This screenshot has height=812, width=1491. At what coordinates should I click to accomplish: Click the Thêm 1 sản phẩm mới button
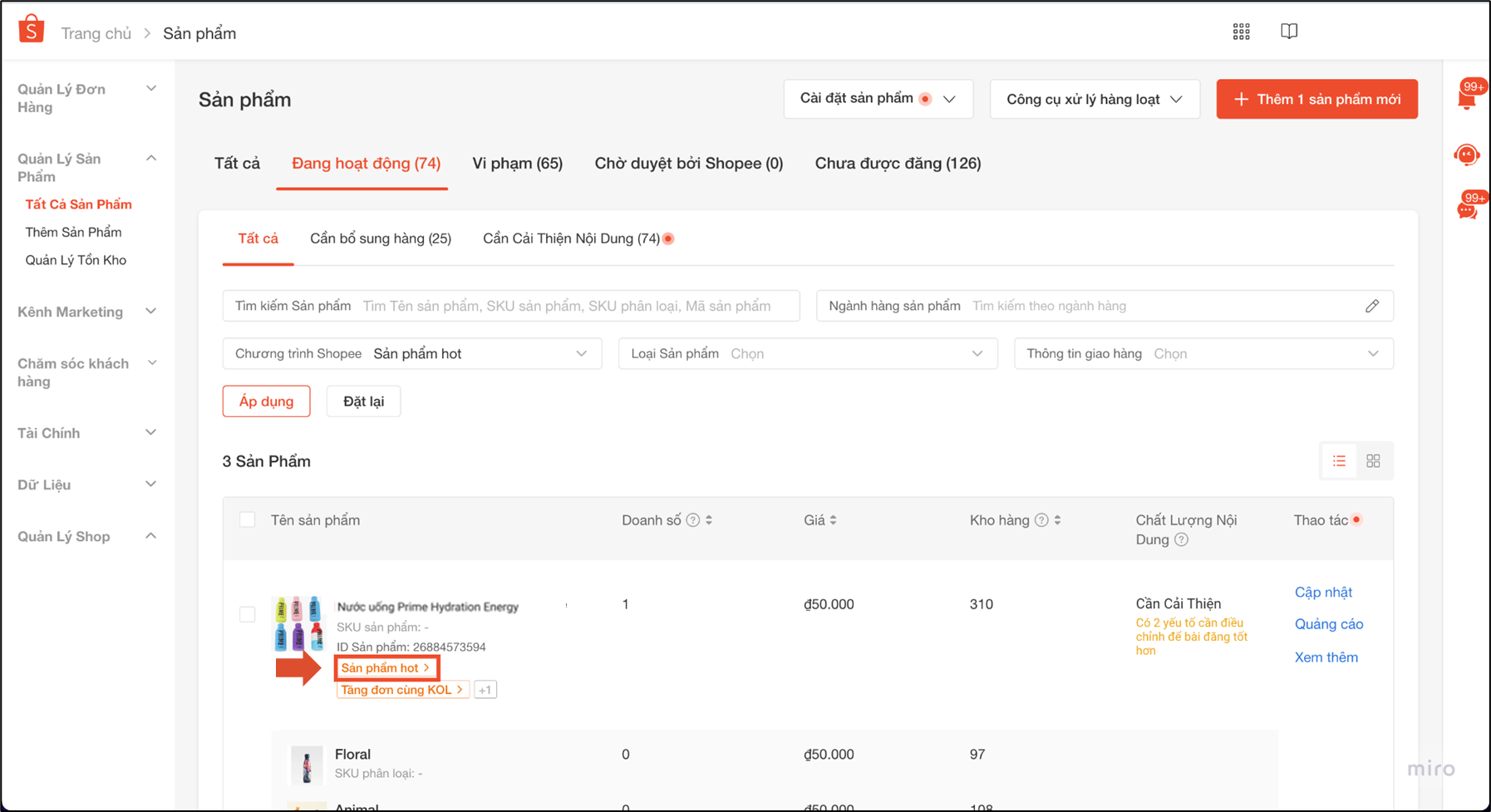[1316, 100]
